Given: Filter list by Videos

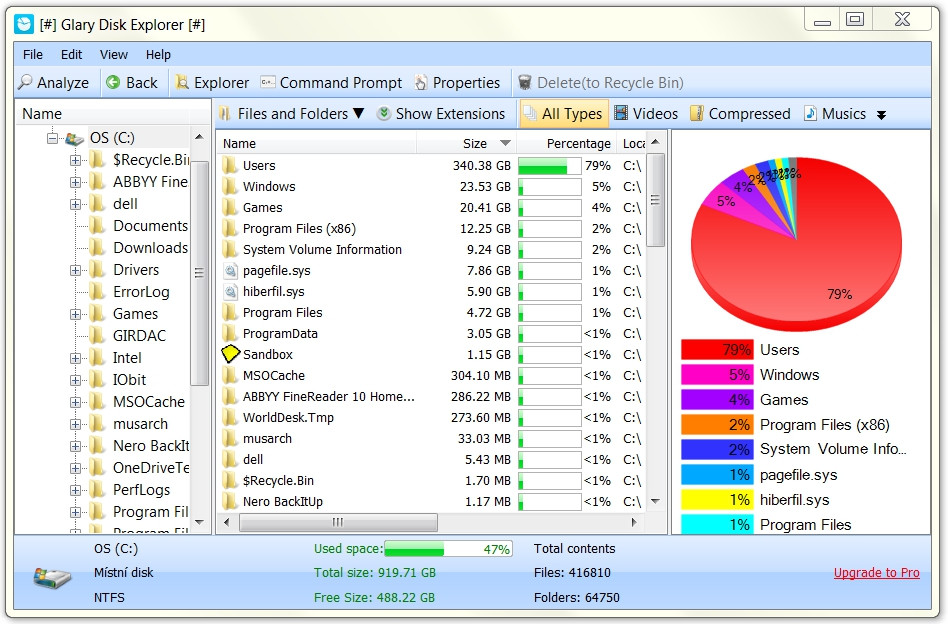Looking at the screenshot, I should pyautogui.click(x=646, y=114).
